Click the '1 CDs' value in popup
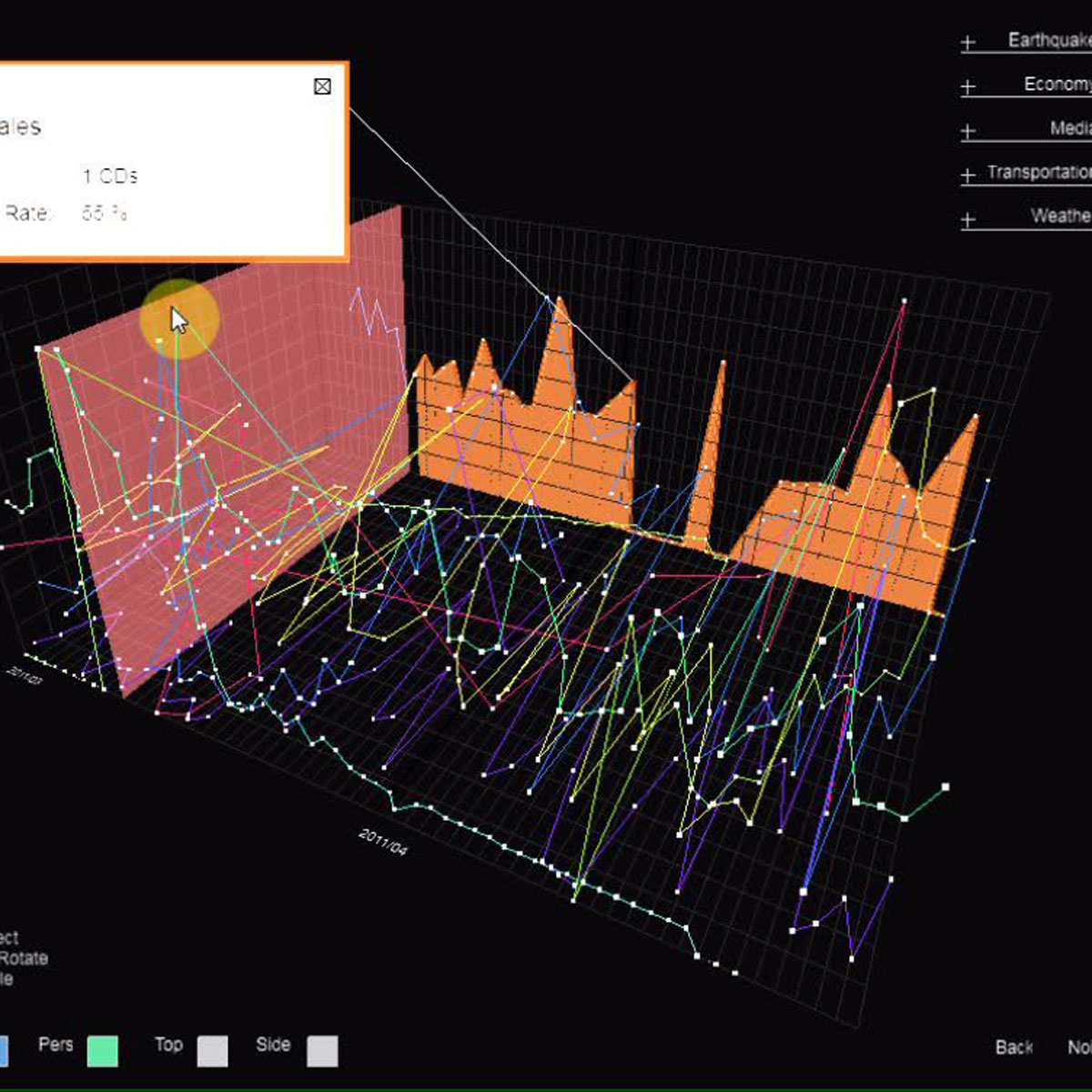This screenshot has height=1092, width=1092. (110, 177)
